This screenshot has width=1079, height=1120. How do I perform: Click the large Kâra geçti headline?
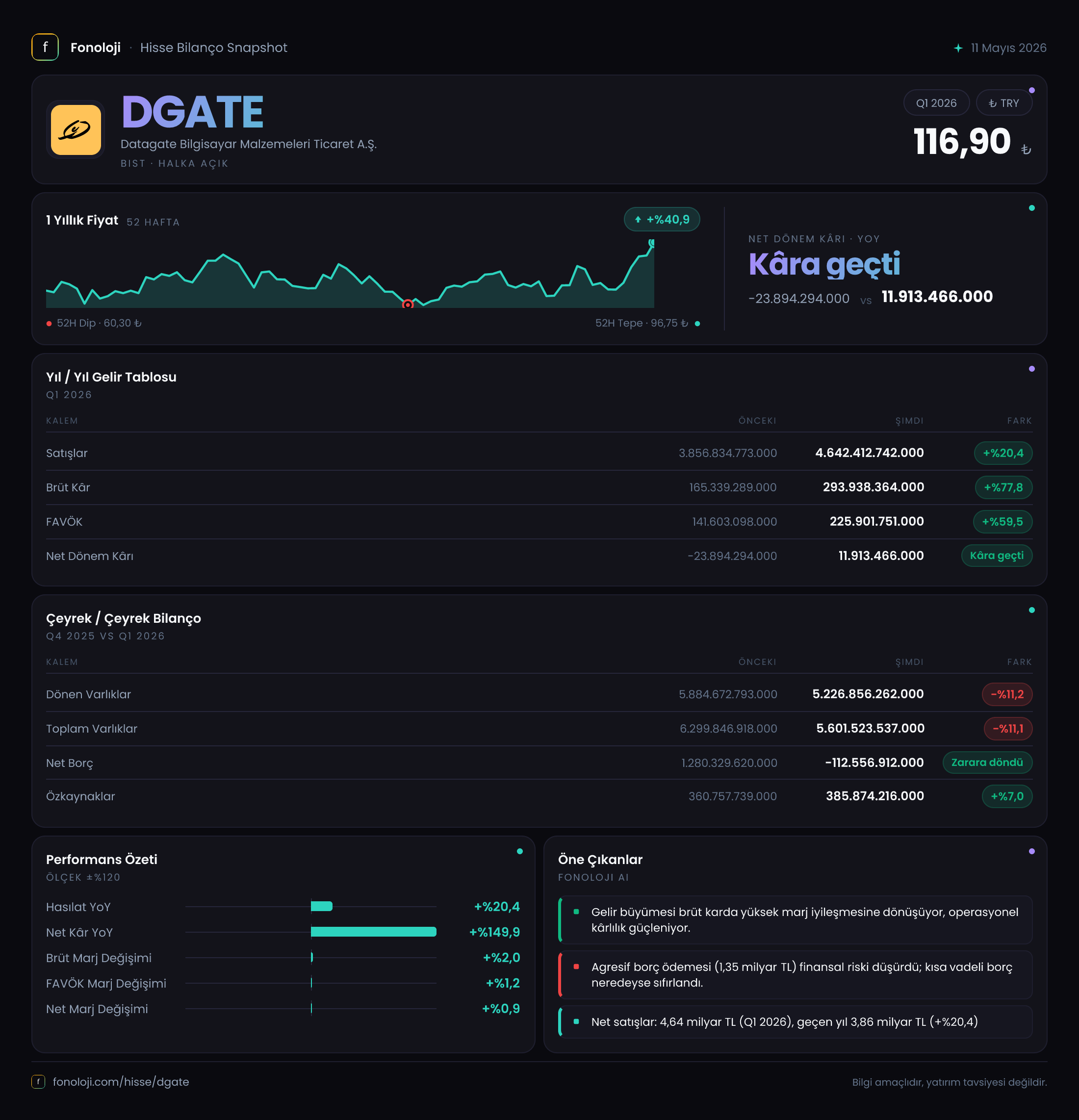click(824, 264)
